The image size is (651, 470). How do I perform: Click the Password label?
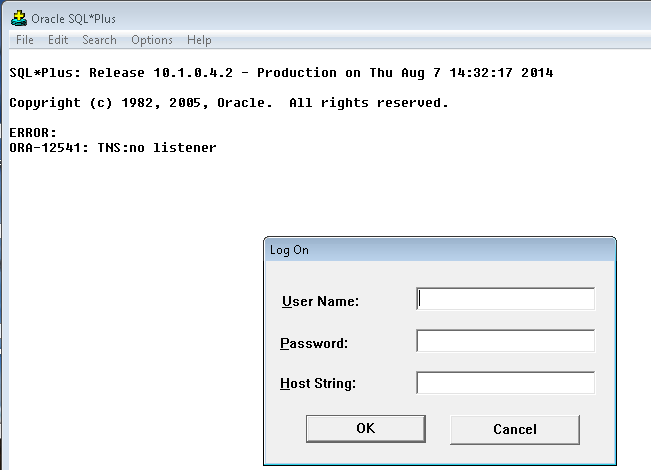point(314,343)
